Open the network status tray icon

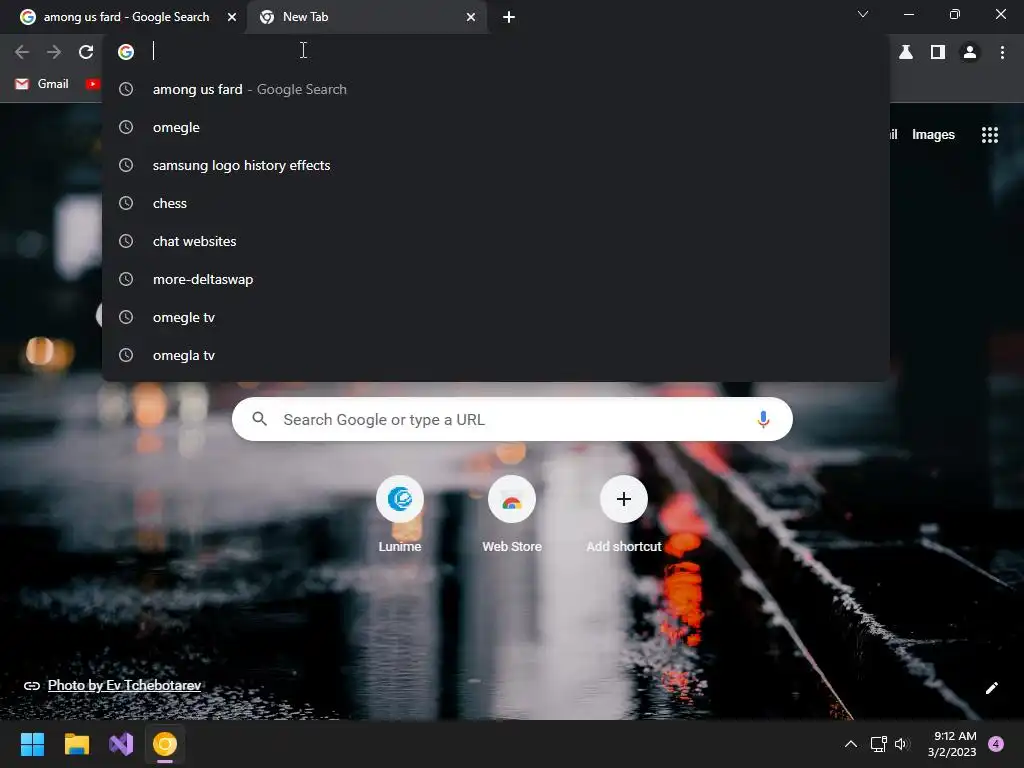pyautogui.click(x=878, y=744)
